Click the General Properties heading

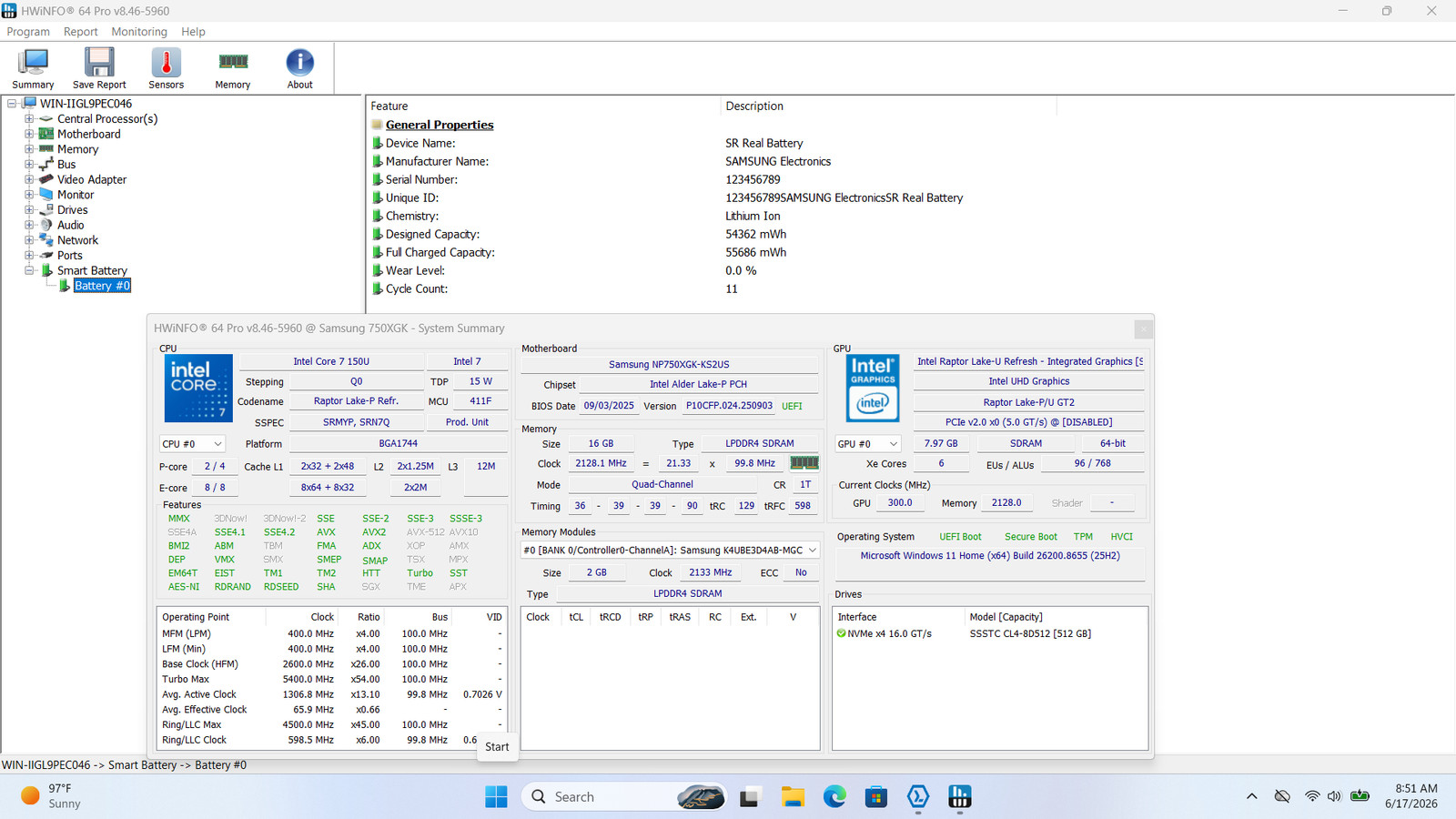440,125
